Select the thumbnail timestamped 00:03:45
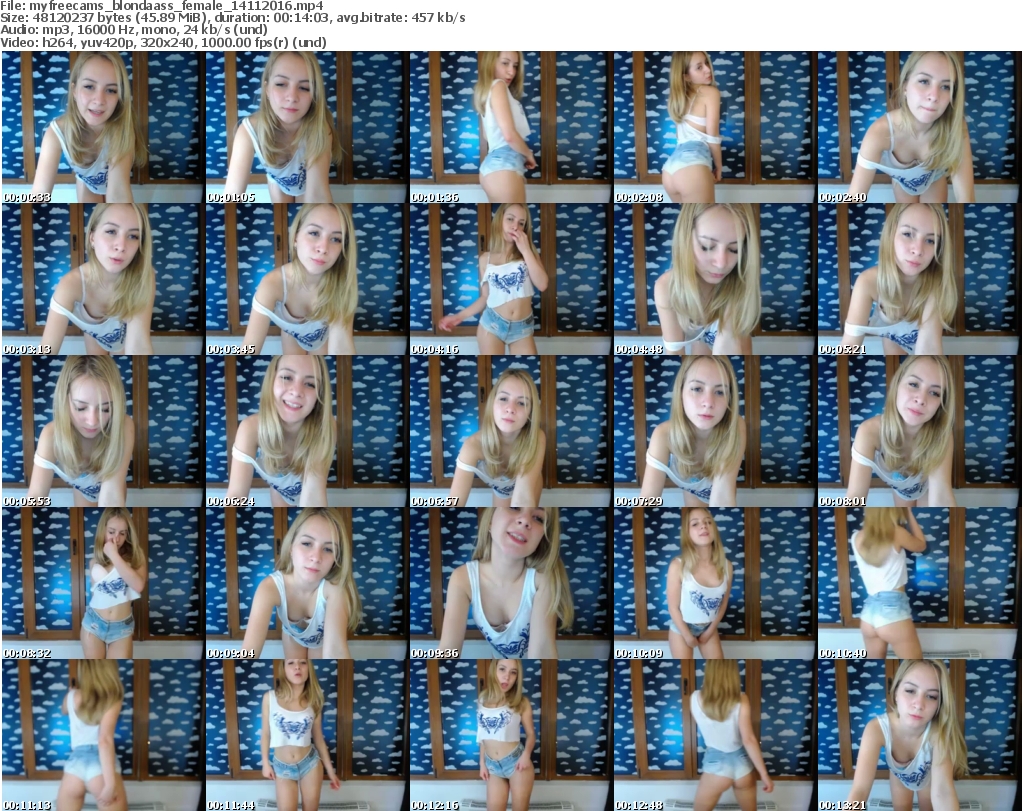1024x811 pixels. [306, 279]
